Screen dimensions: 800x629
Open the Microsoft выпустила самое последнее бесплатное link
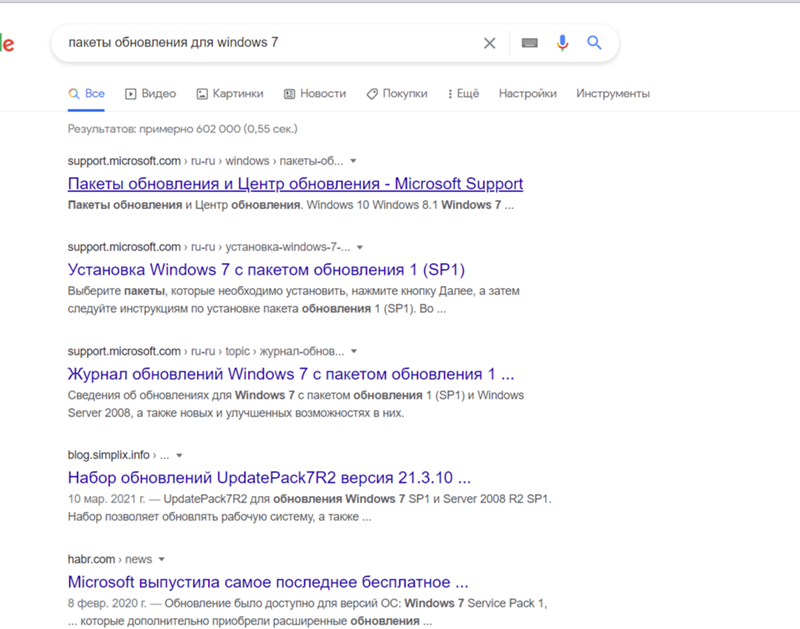(x=268, y=582)
